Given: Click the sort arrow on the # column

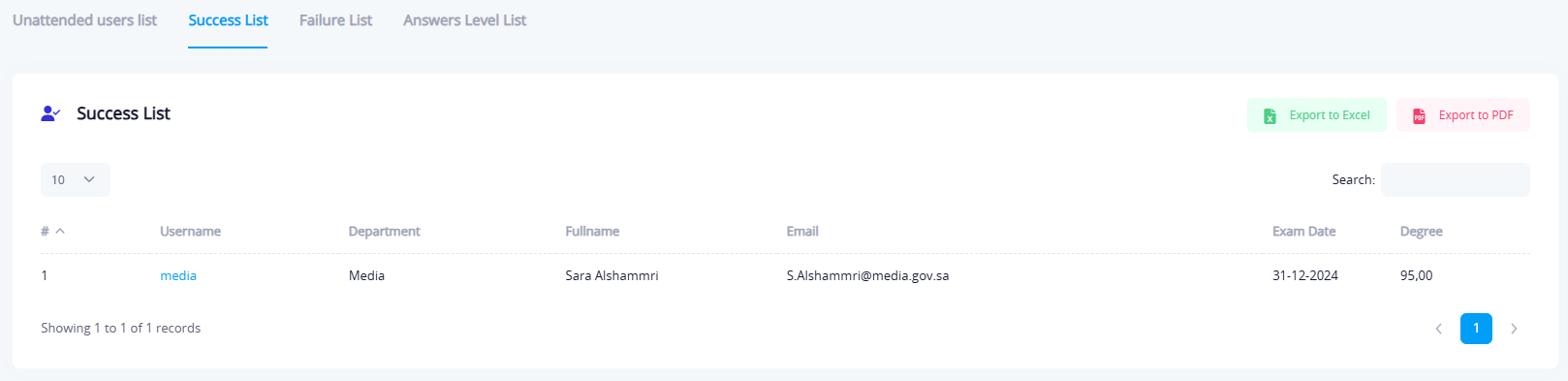Looking at the screenshot, I should (x=60, y=231).
